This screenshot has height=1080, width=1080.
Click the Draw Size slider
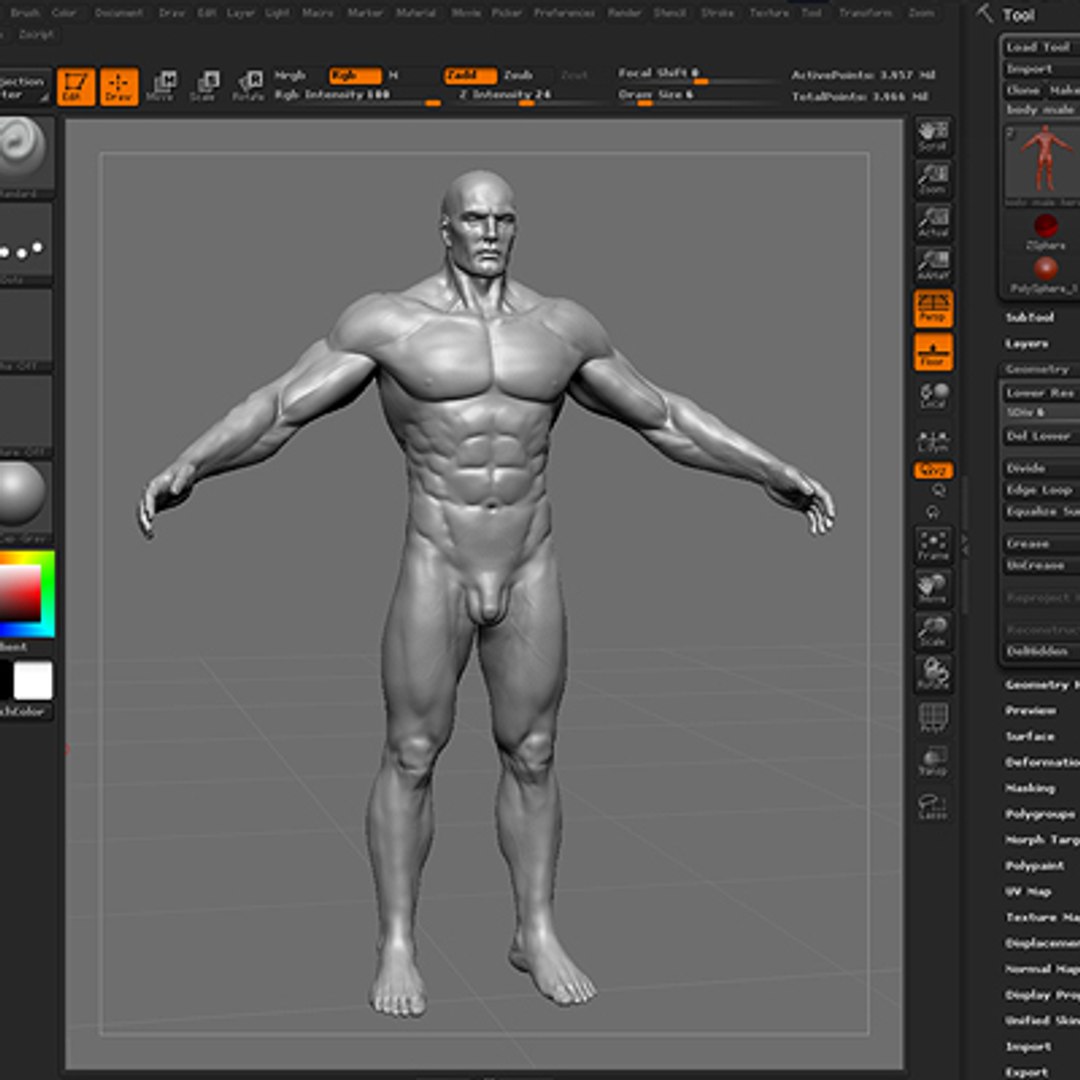[x=696, y=96]
